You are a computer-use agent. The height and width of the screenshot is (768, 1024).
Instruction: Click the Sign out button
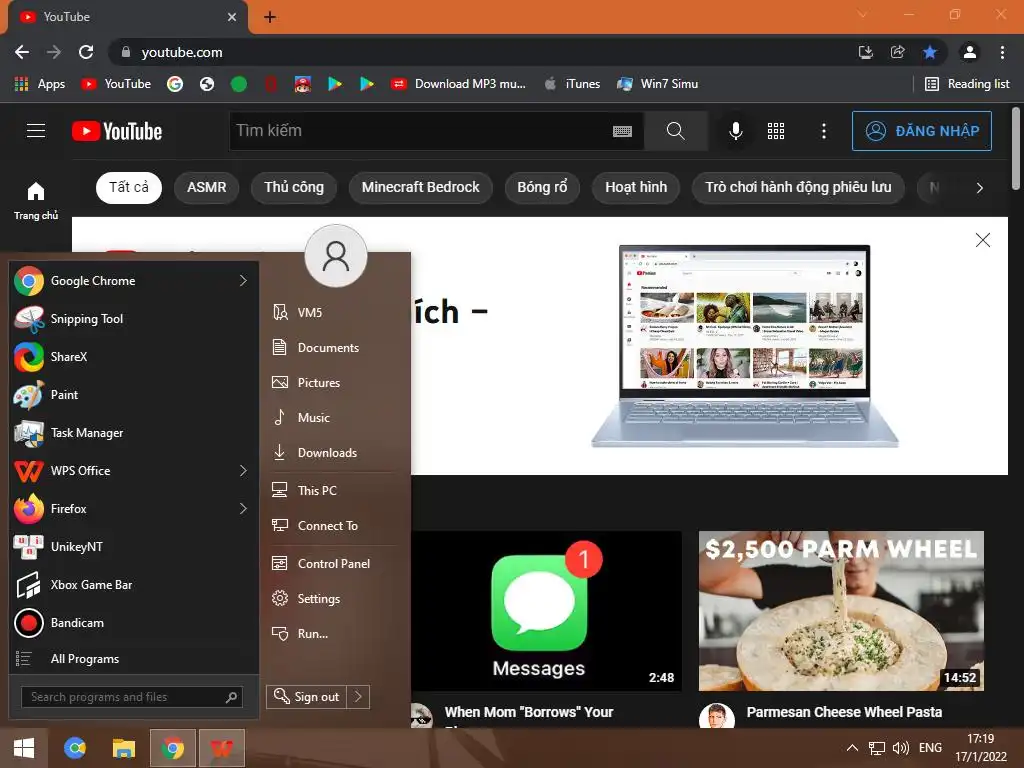coord(307,697)
